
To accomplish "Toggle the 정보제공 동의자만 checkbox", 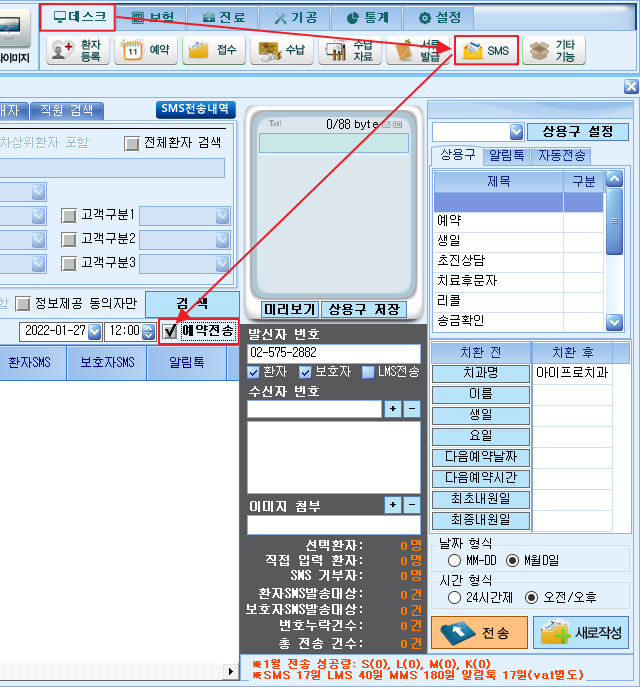I will (x=23, y=304).
